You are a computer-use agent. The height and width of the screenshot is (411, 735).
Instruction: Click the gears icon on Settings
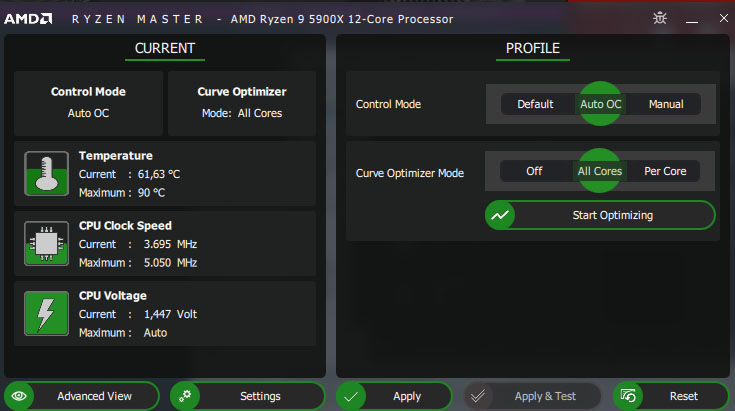click(x=185, y=396)
